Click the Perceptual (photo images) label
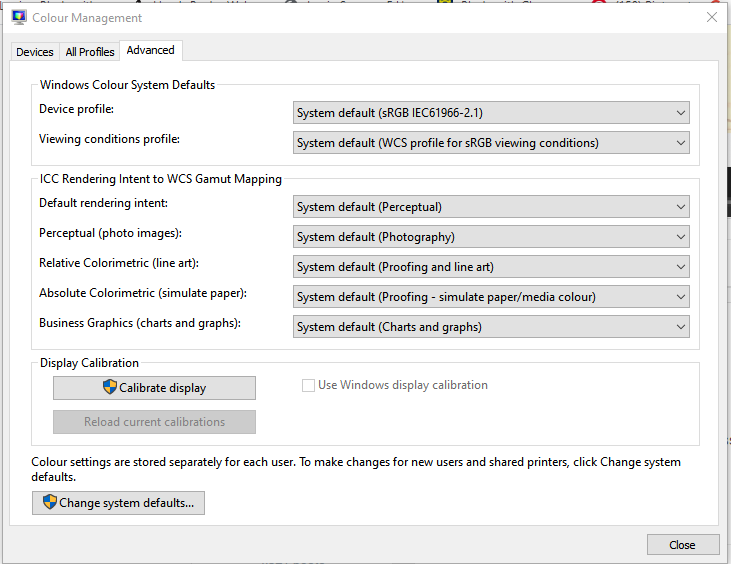Image resolution: width=731 pixels, height=564 pixels. [110, 233]
